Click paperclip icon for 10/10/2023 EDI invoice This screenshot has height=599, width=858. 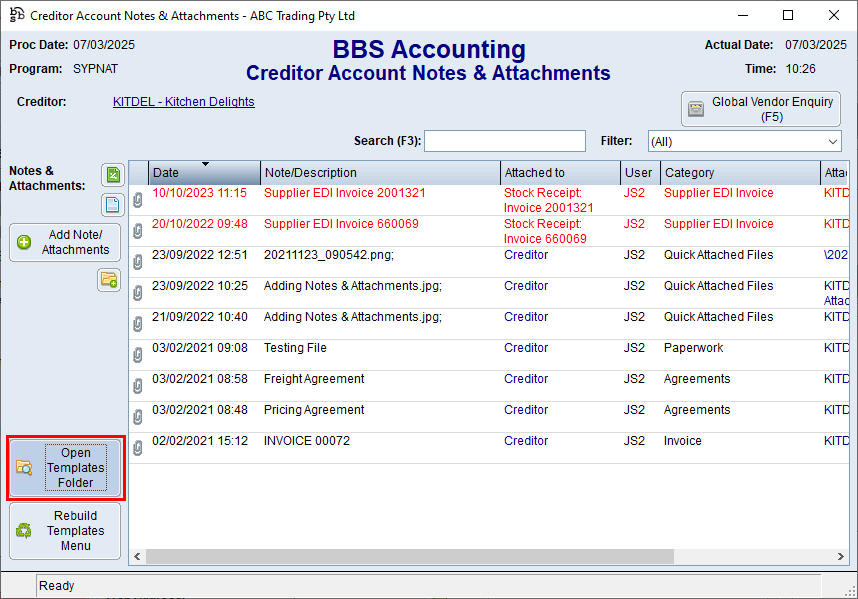138,200
